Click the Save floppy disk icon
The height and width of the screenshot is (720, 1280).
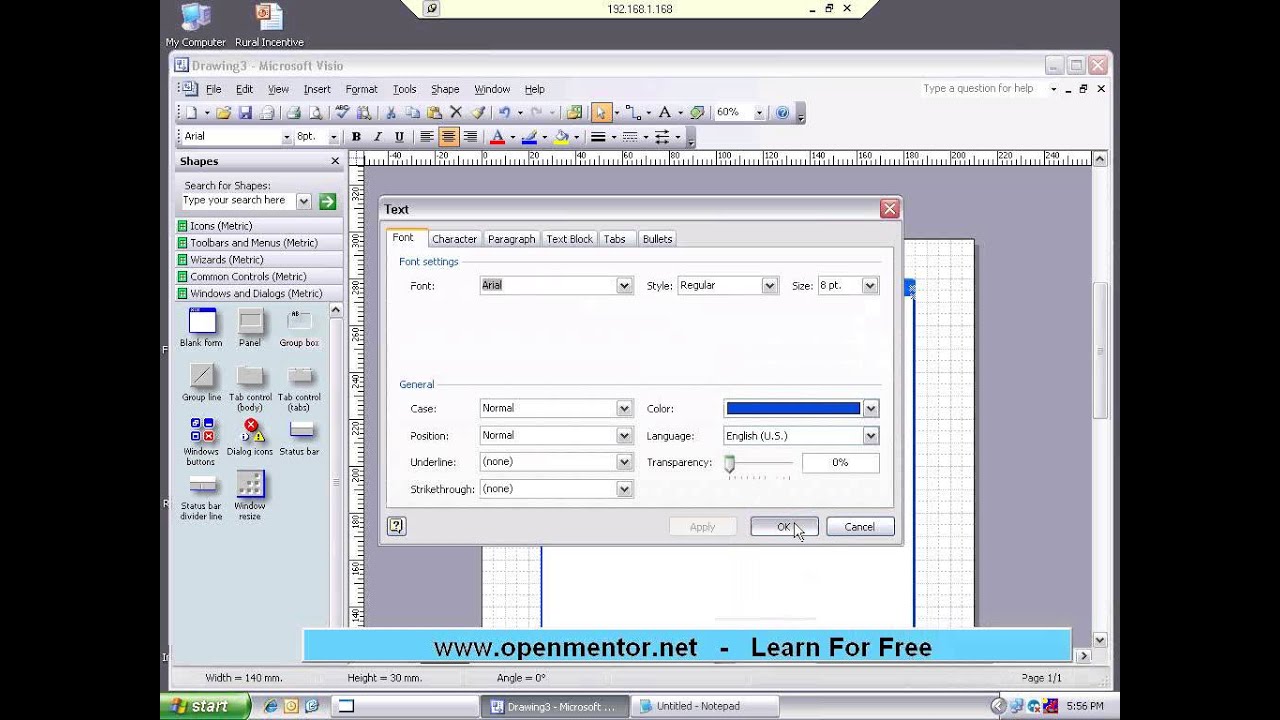click(245, 113)
